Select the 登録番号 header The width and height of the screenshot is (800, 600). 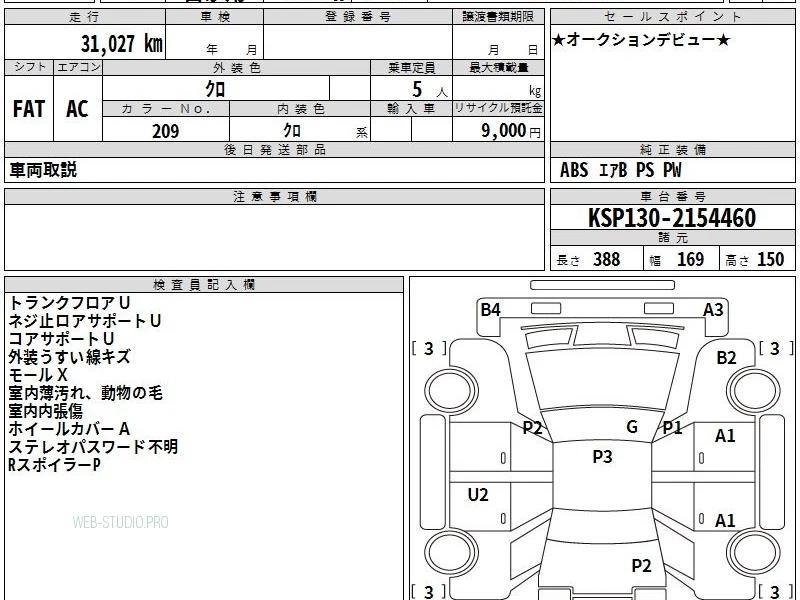(358, 16)
